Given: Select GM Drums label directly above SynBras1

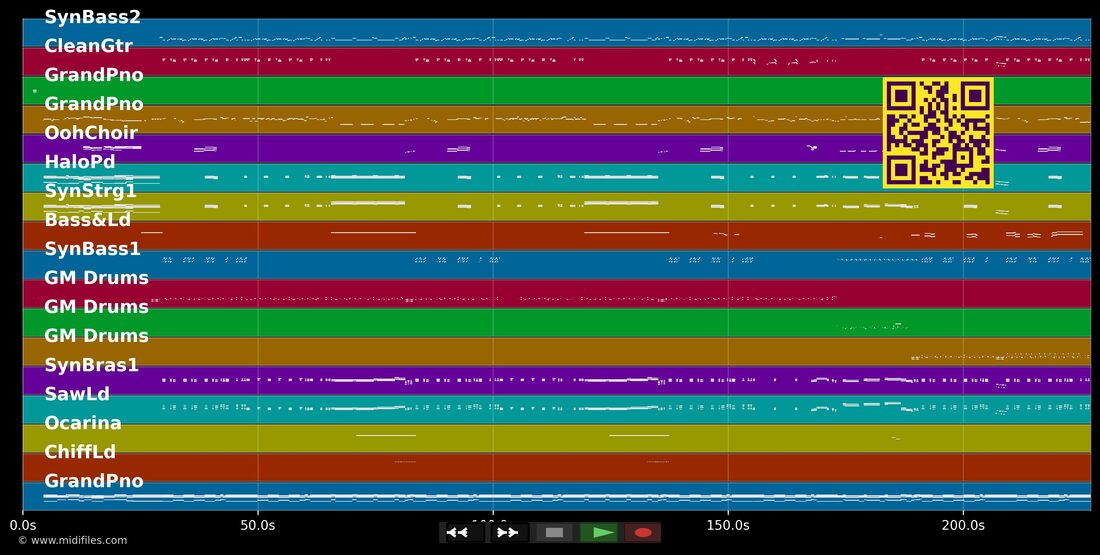Looking at the screenshot, I should 97,335.
